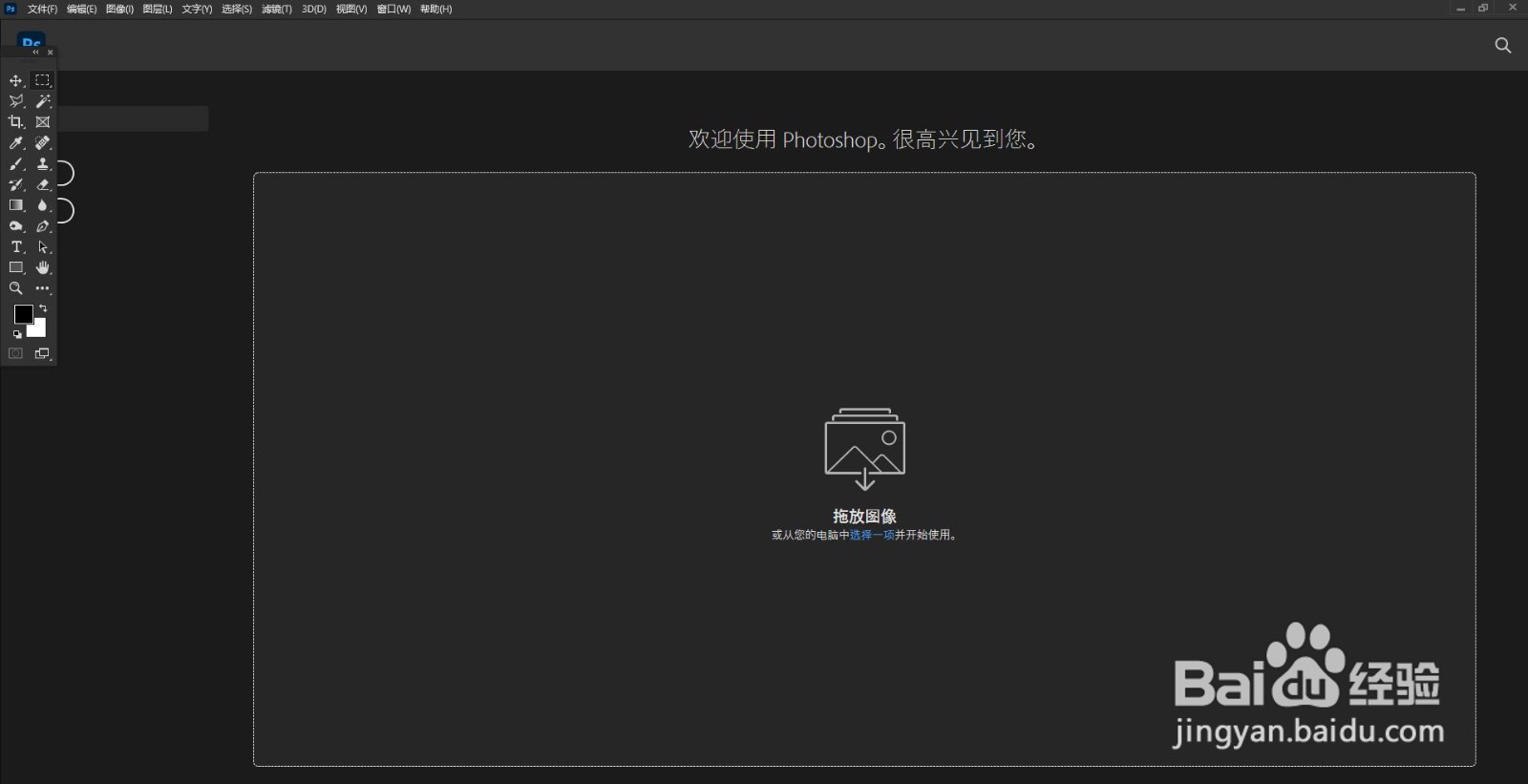Open the 选择(S) menu
The width and height of the screenshot is (1528, 784).
point(237,9)
